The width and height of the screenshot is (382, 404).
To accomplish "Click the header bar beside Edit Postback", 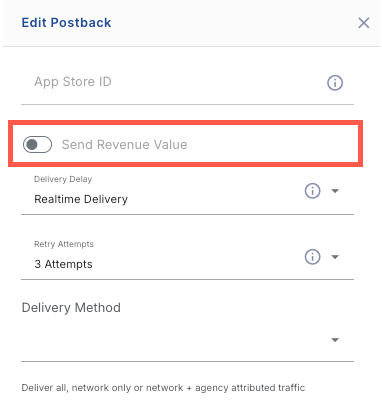I will [233, 23].
